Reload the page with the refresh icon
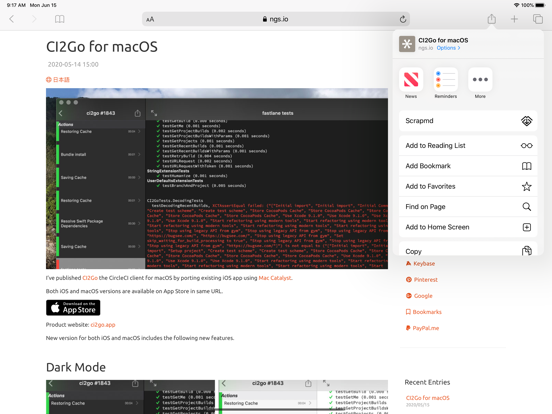Screen dimensions: 552x414 (x=403, y=19)
